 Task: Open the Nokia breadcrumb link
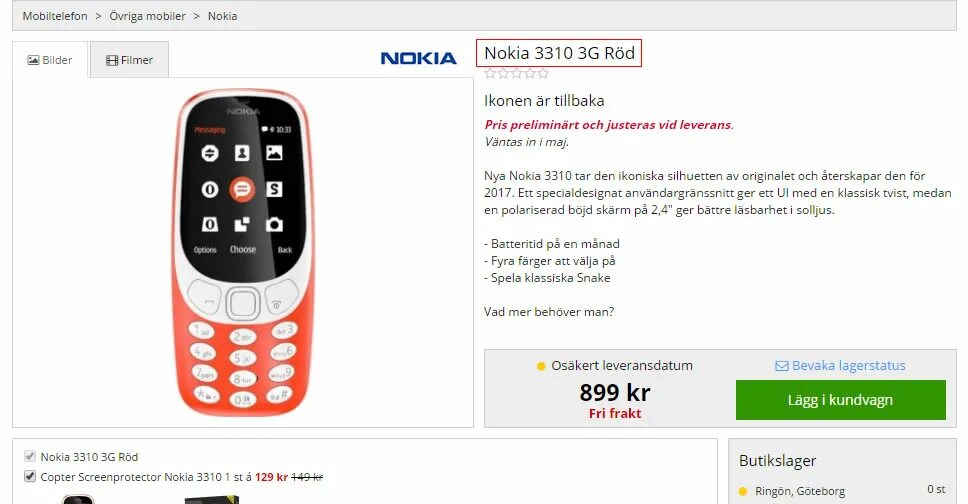[x=222, y=16]
